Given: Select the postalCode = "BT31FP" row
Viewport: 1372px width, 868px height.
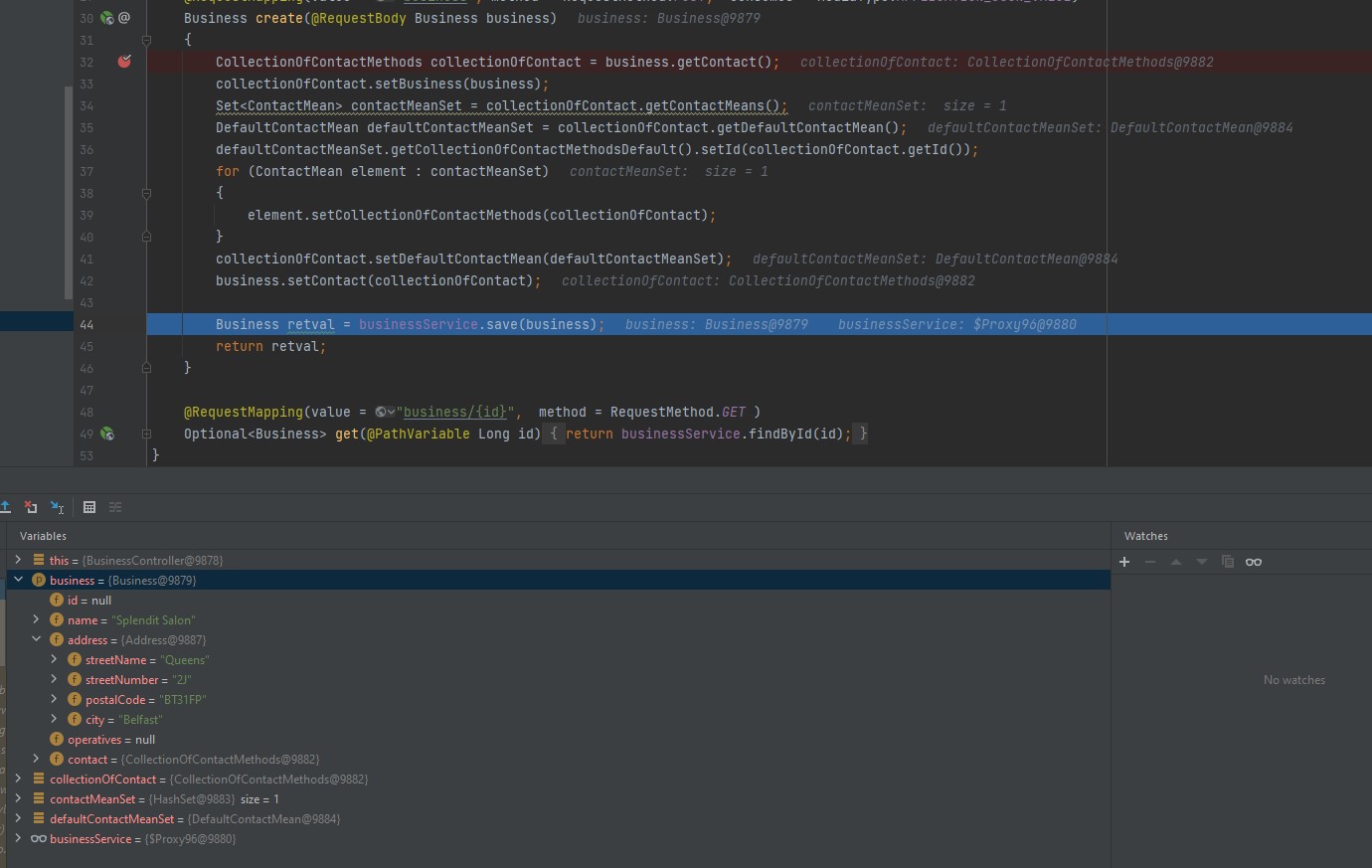Looking at the screenshot, I should (557, 700).
